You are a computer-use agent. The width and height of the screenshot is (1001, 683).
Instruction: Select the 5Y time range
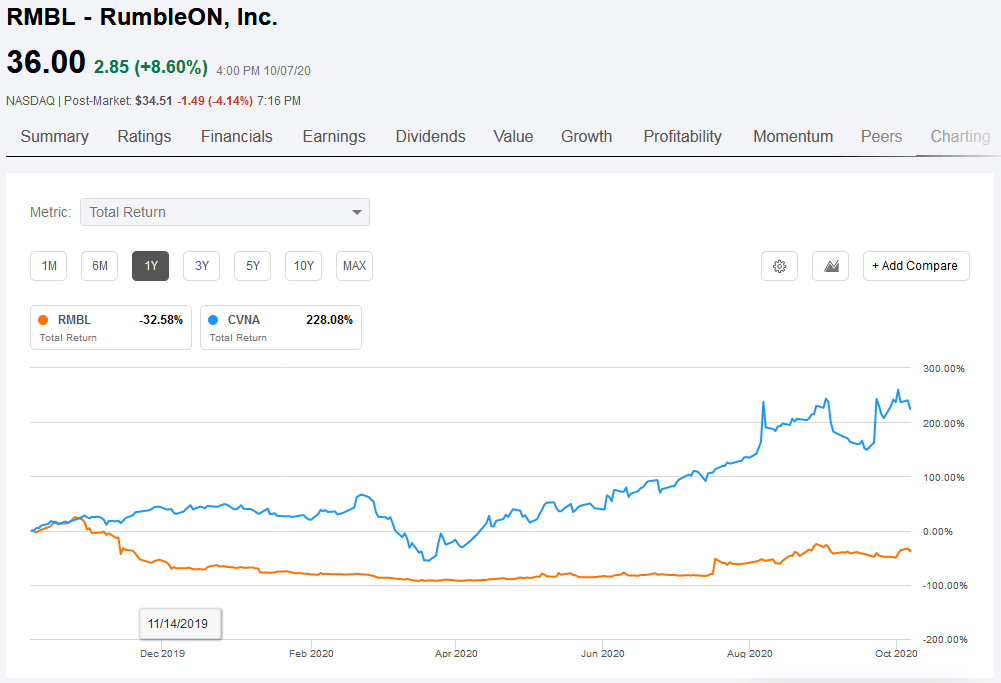[253, 266]
